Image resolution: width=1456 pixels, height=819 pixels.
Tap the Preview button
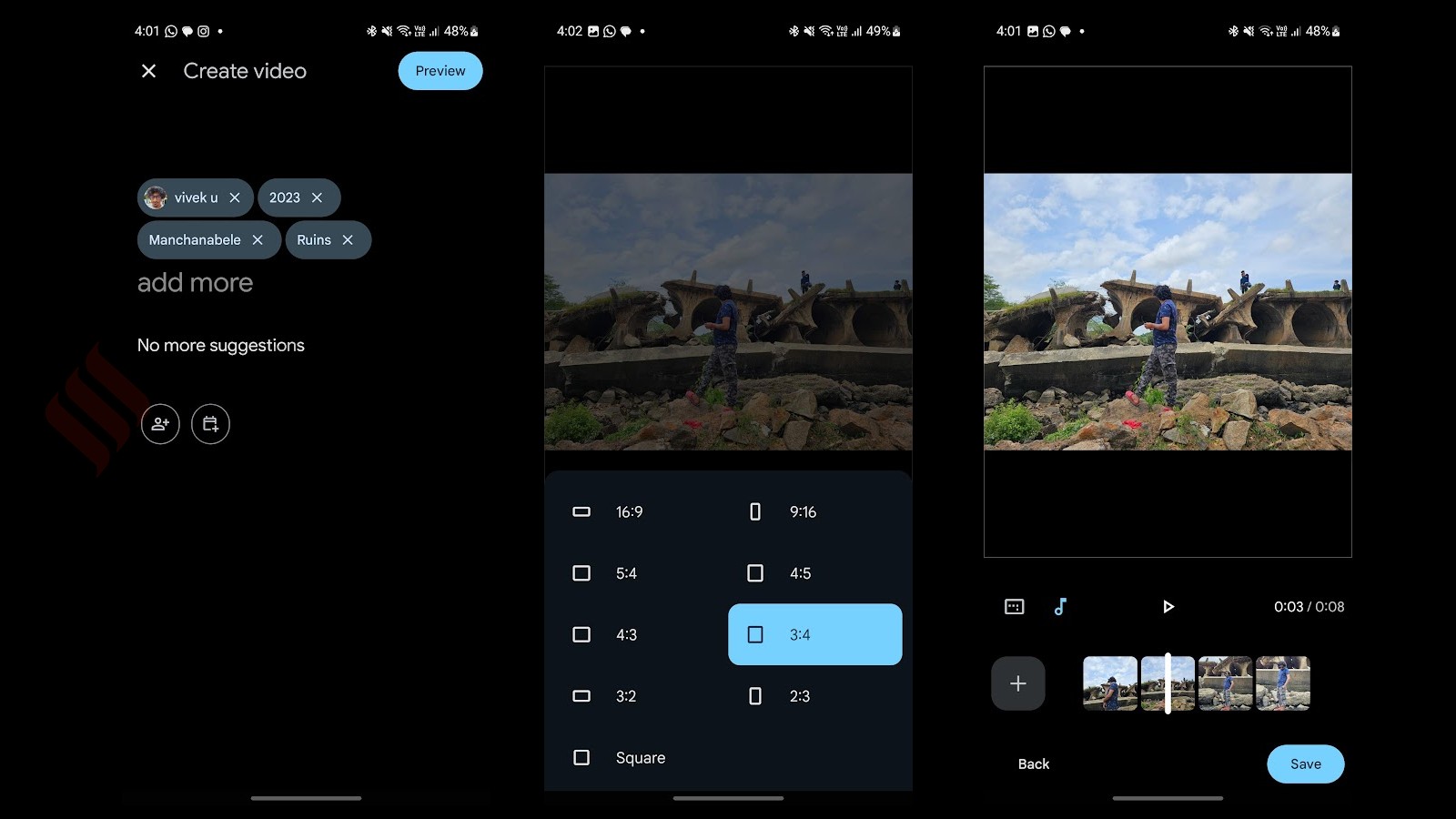point(440,70)
